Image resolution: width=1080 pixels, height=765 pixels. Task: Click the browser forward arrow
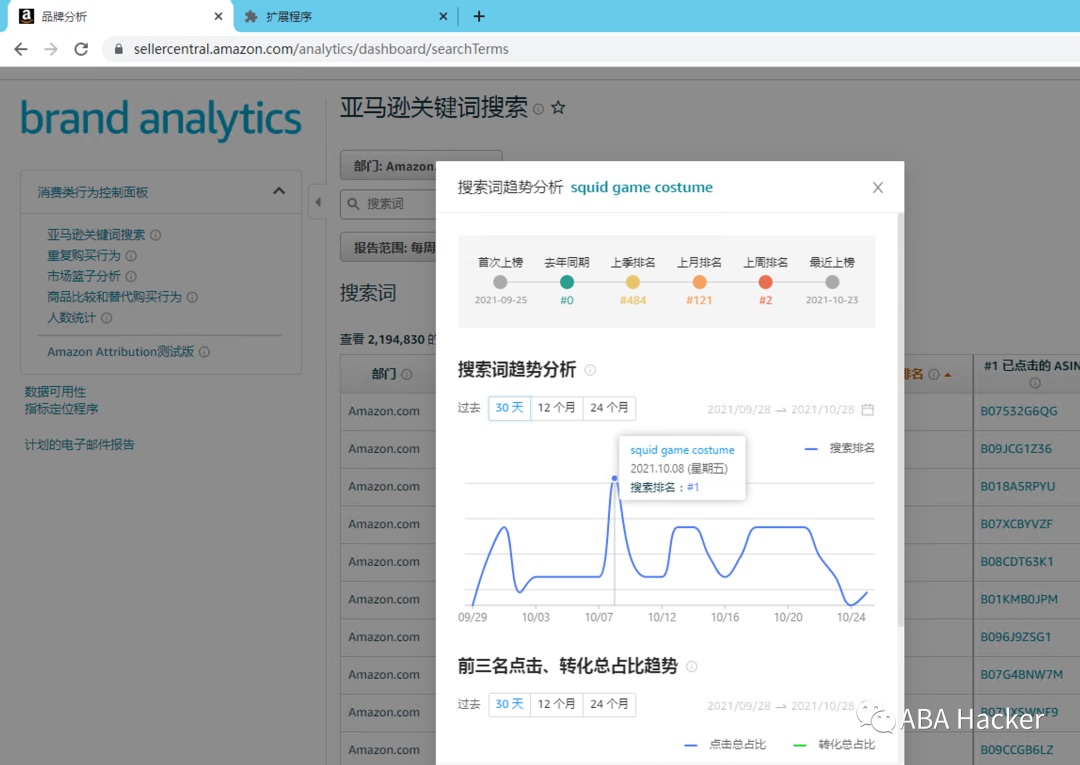pos(51,49)
